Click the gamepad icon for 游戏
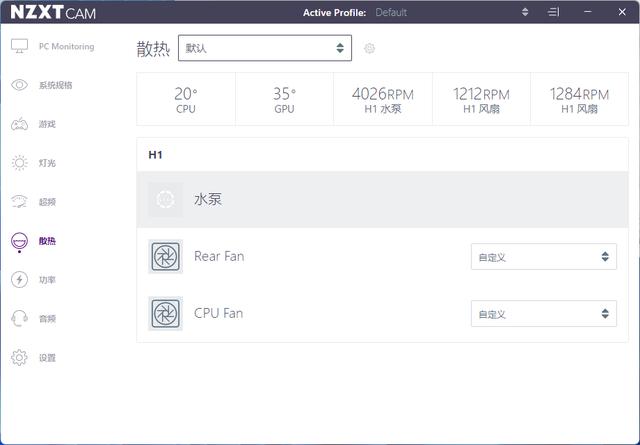The image size is (640, 445). pos(19,124)
